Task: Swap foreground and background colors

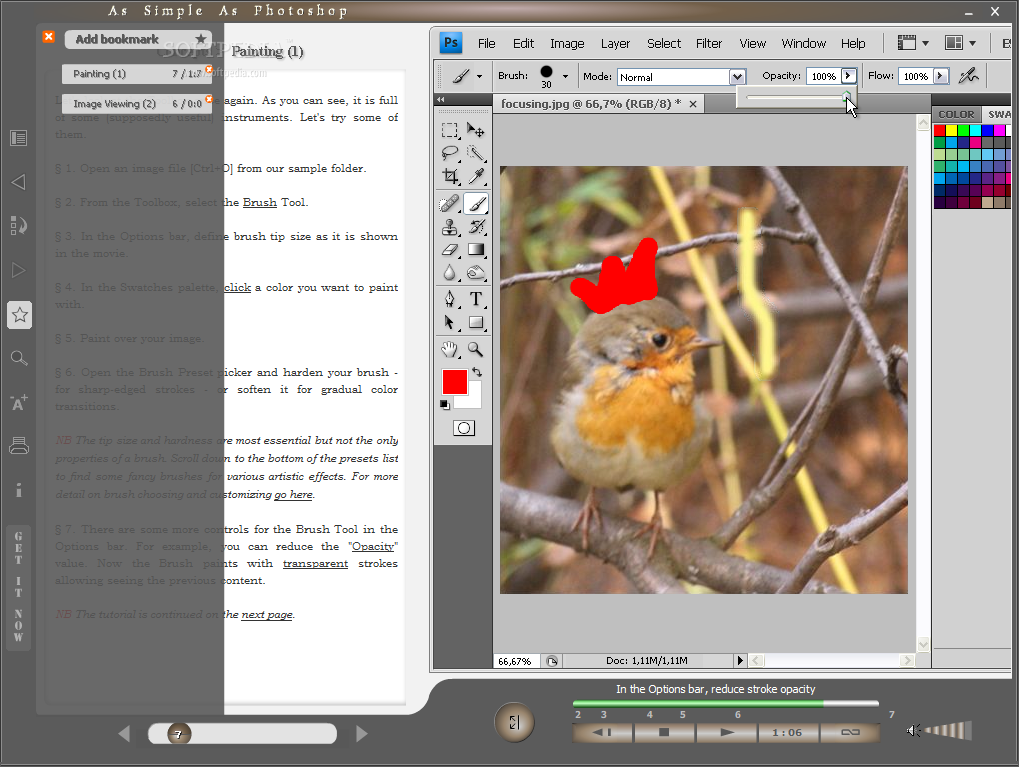Action: tap(477, 372)
